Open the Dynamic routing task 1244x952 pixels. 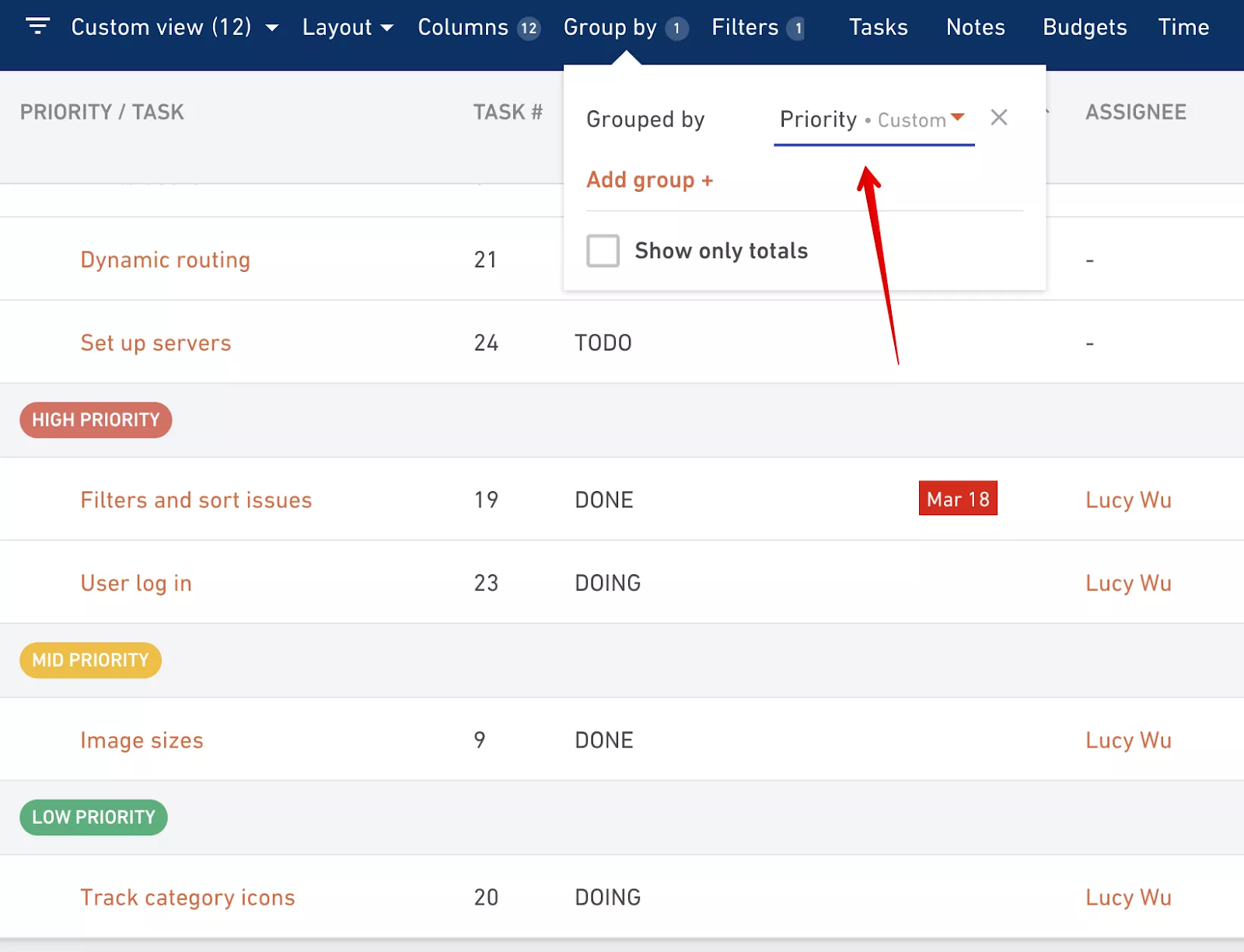(165, 259)
